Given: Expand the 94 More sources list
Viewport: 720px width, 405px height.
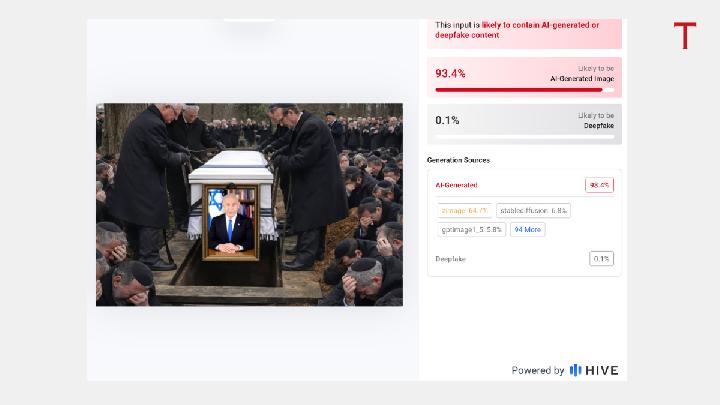Looking at the screenshot, I should point(528,229).
